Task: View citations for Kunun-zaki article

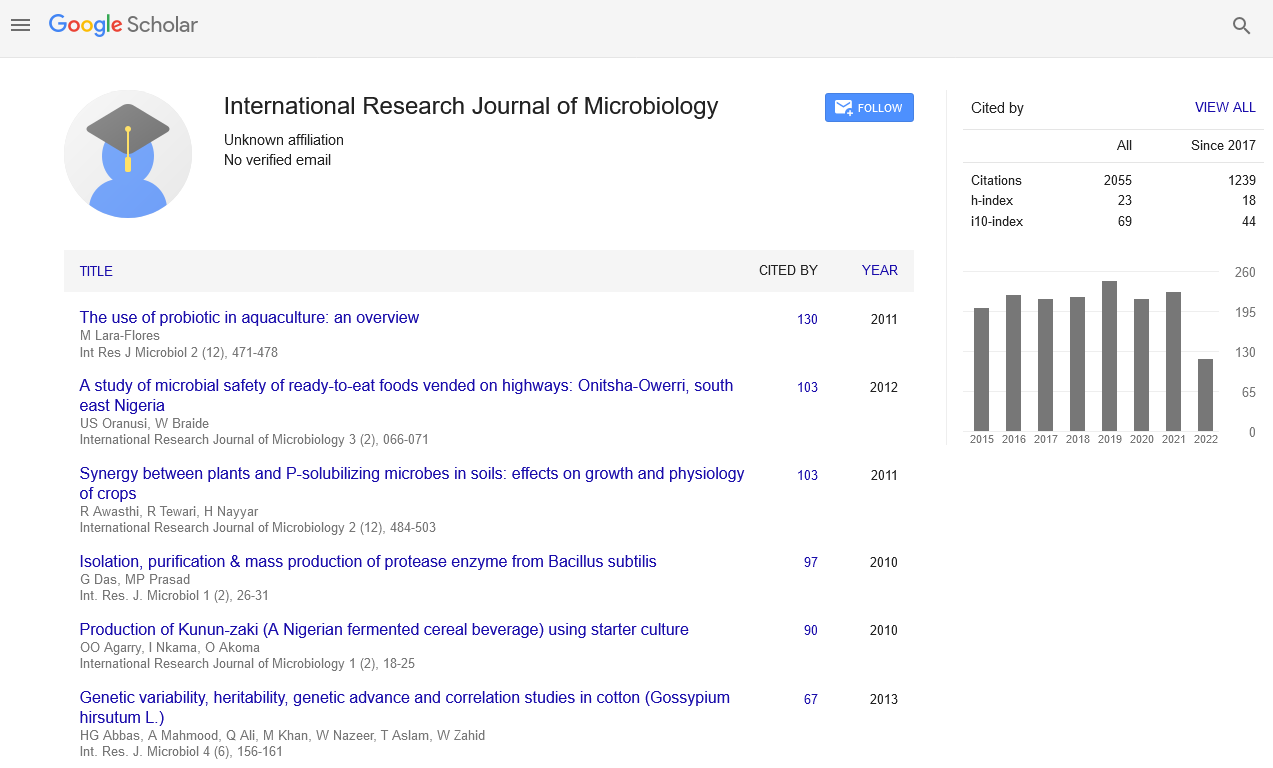Action: click(x=810, y=630)
